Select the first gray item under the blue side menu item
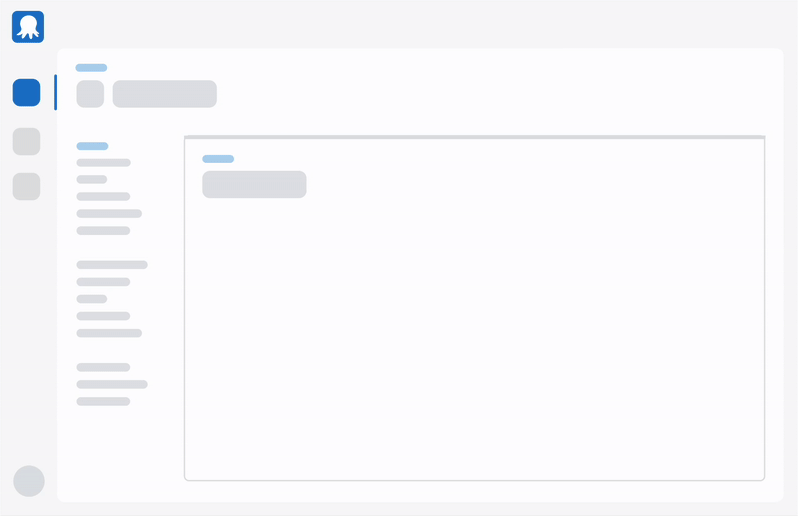 tap(103, 163)
